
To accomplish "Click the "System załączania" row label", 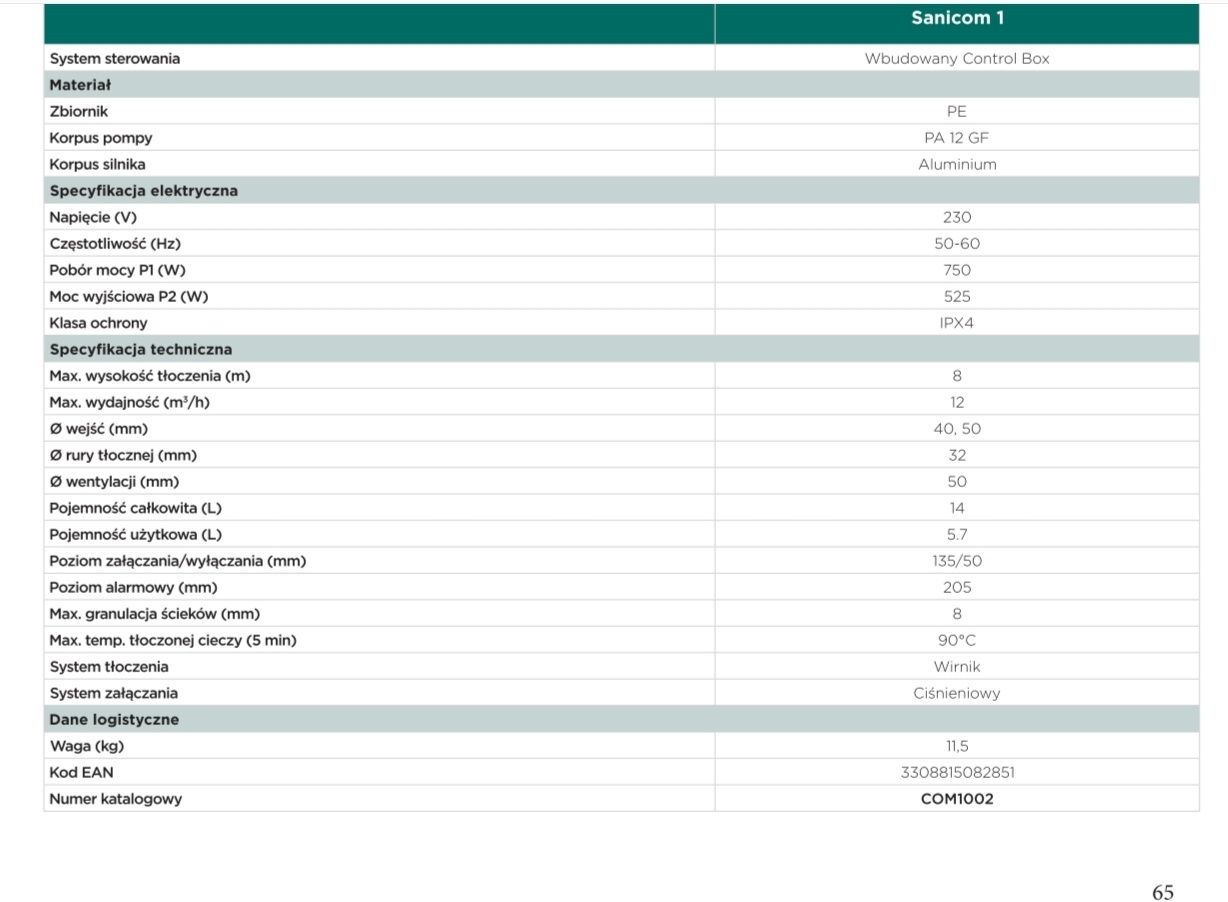I will pyautogui.click(x=113, y=693).
